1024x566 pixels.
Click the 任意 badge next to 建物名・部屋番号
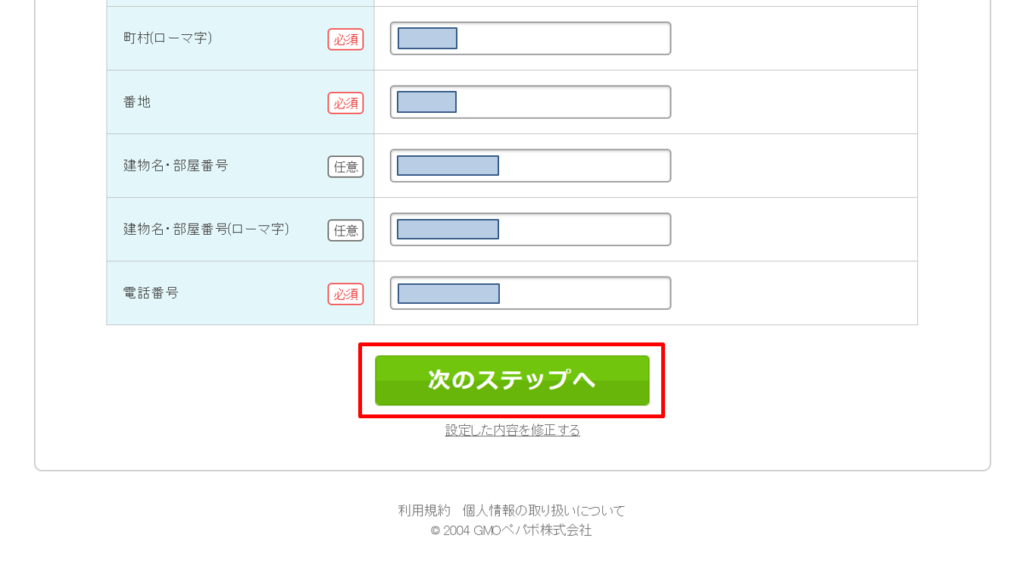[345, 167]
